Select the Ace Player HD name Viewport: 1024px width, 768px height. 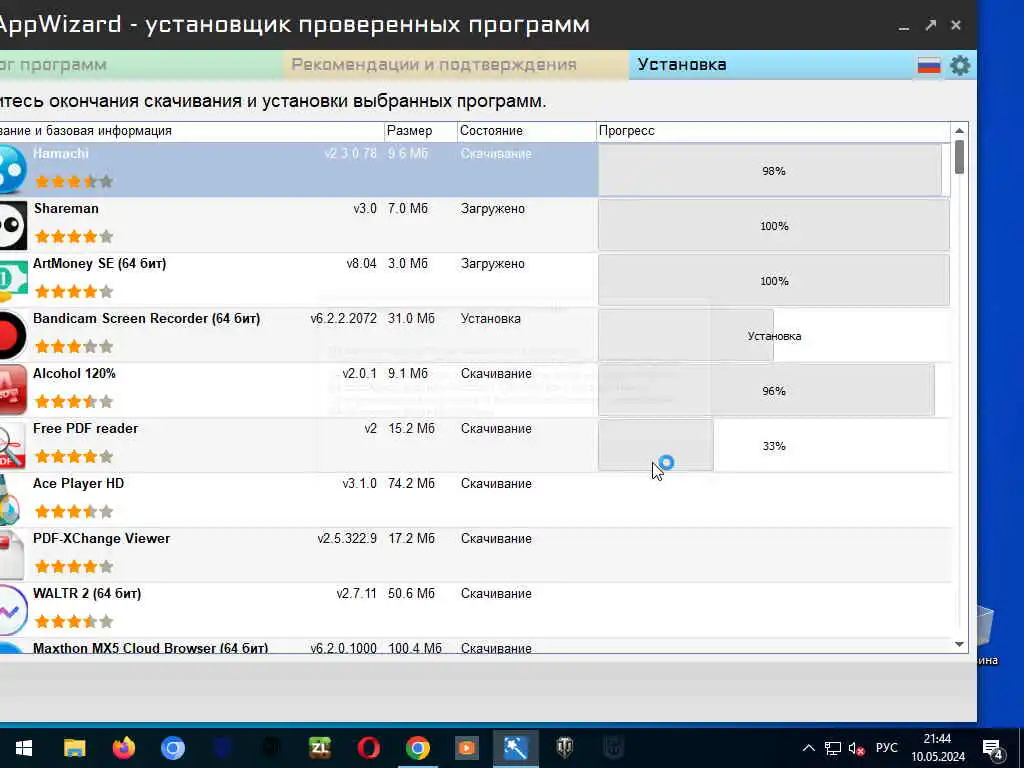pyautogui.click(x=78, y=483)
